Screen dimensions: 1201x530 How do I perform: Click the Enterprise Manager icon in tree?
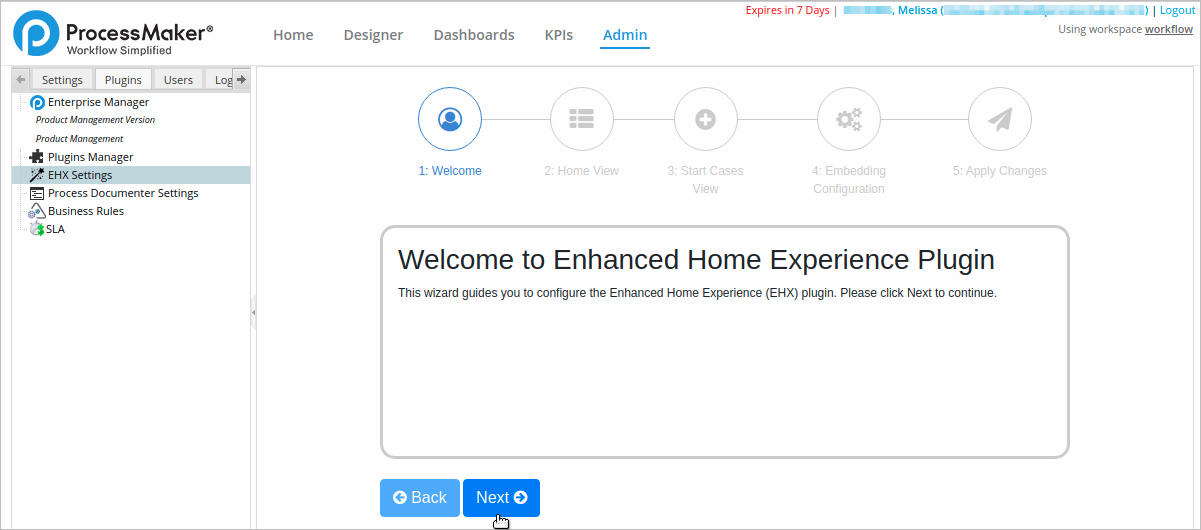[38, 102]
